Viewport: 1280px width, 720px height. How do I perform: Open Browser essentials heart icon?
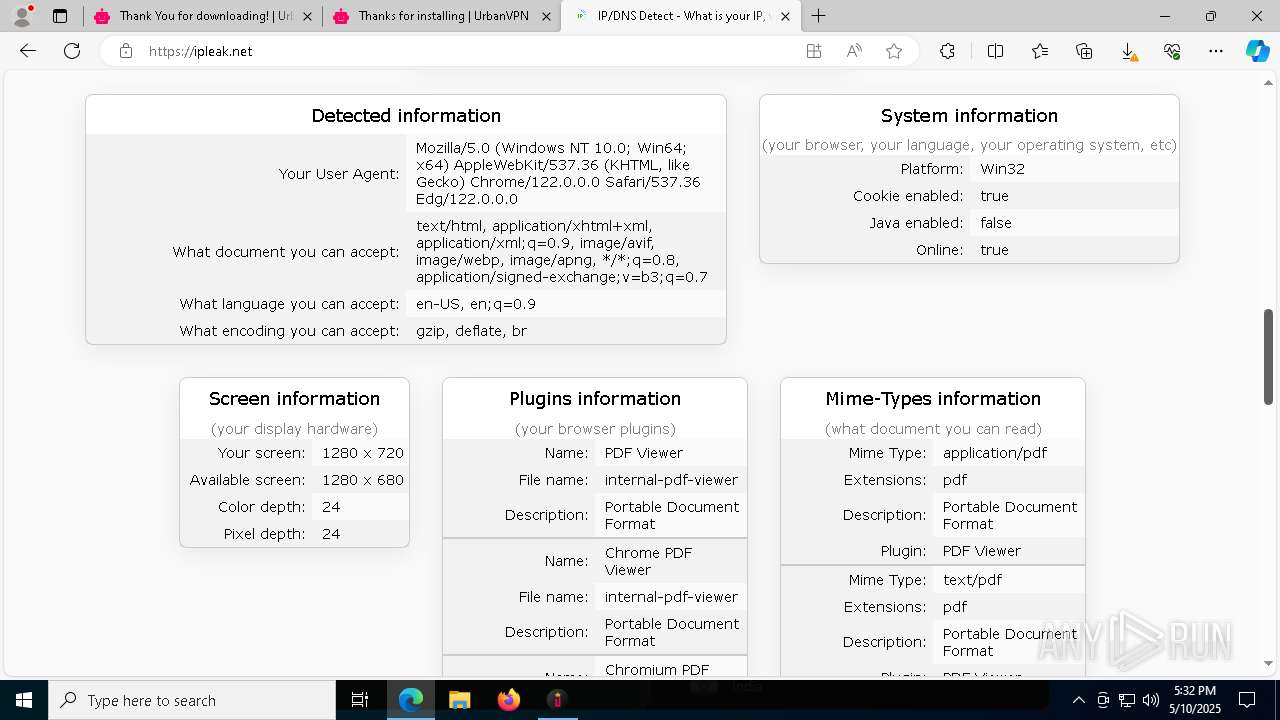1172,51
